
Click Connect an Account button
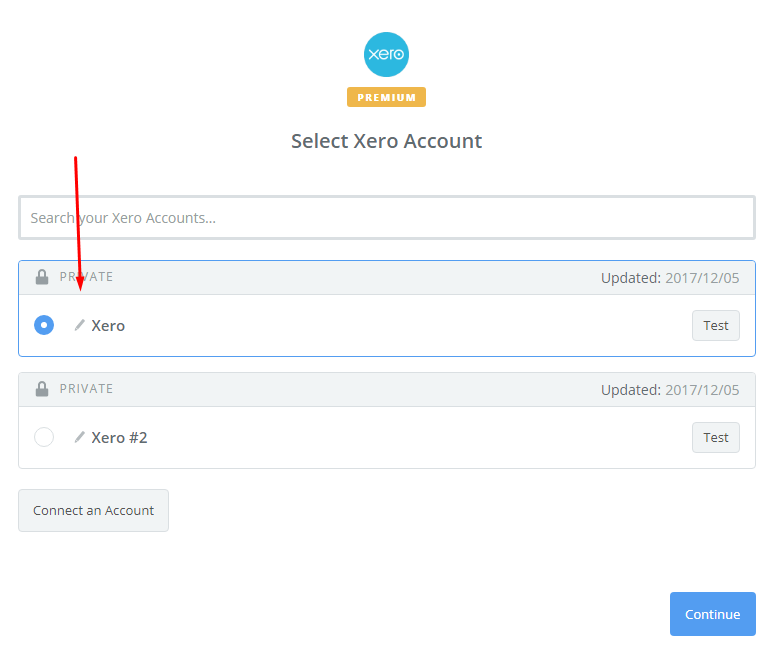93,511
